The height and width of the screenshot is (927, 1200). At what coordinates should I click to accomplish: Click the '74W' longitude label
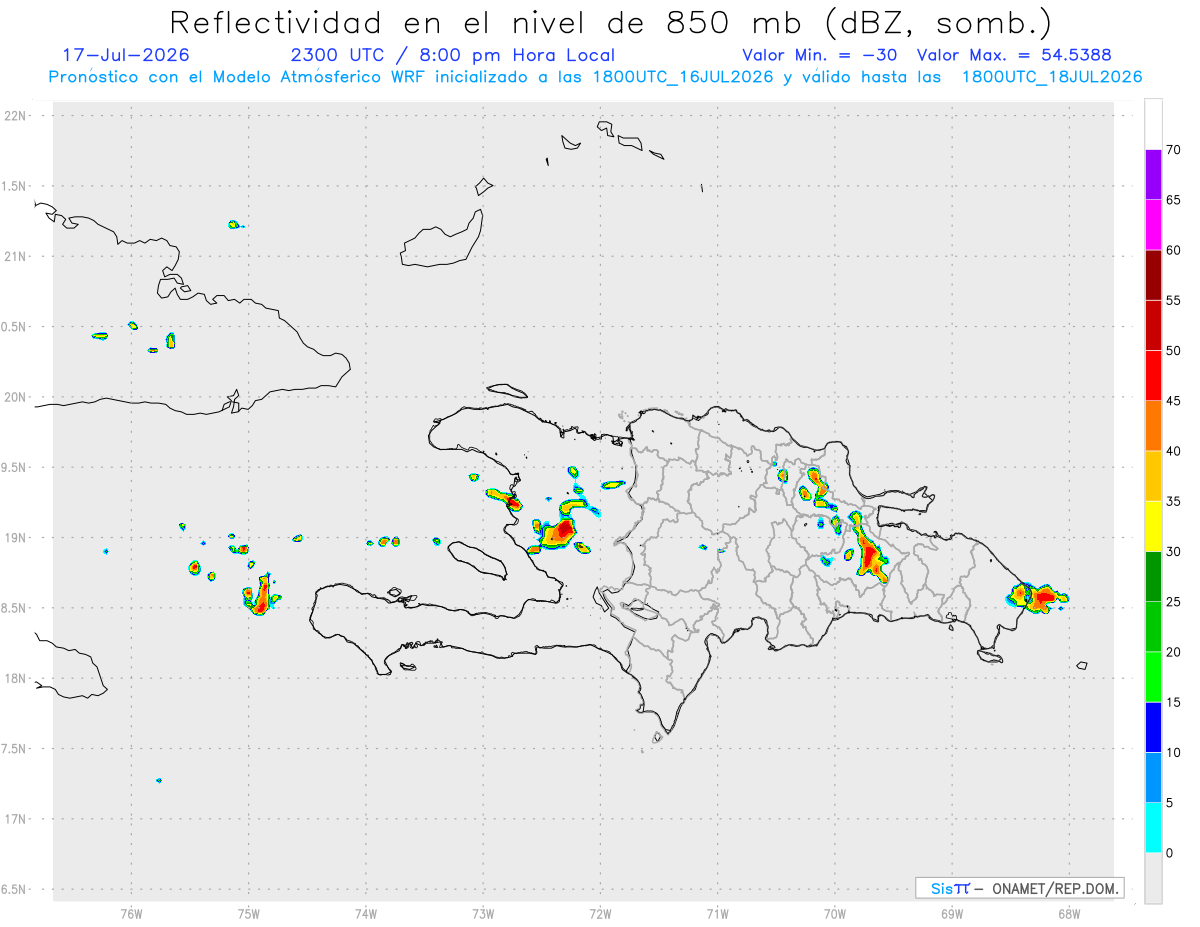tap(366, 913)
